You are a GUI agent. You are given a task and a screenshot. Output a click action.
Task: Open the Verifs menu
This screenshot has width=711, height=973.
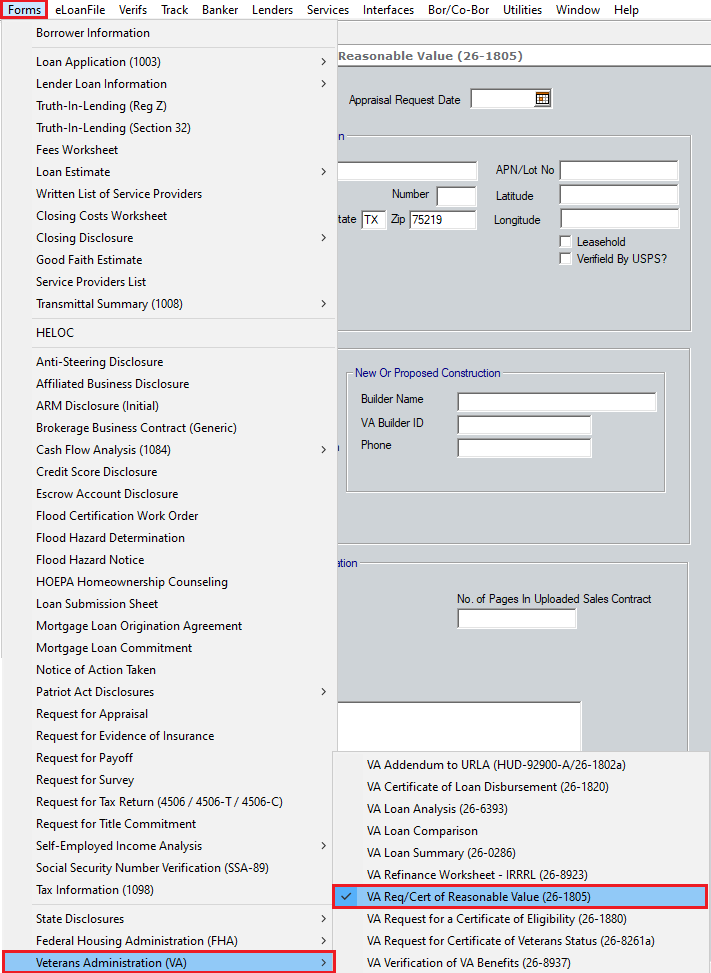(133, 10)
